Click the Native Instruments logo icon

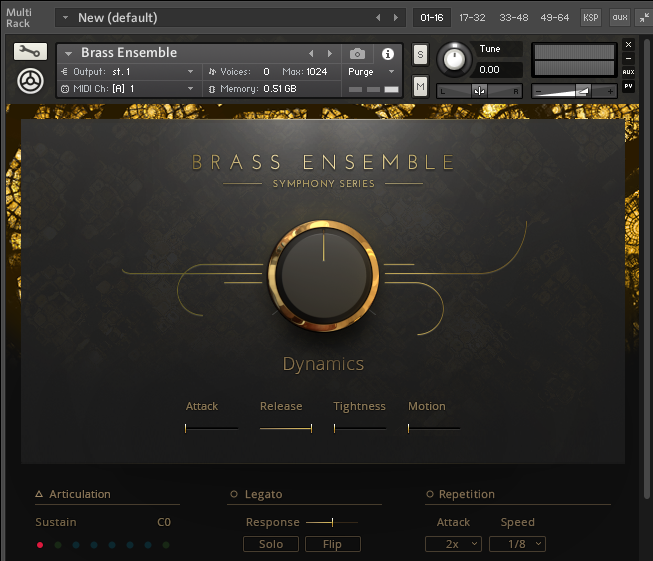click(x=30, y=81)
